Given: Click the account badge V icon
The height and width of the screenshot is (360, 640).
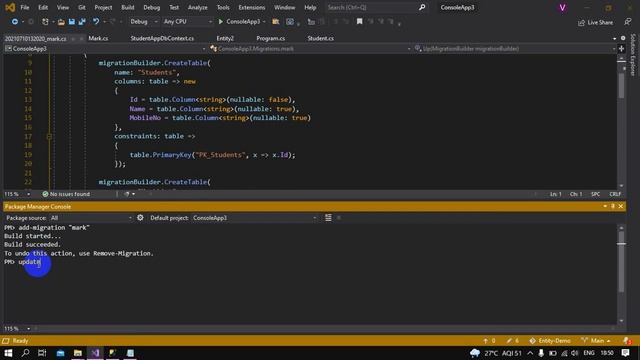Looking at the screenshot, I should 562,8.
